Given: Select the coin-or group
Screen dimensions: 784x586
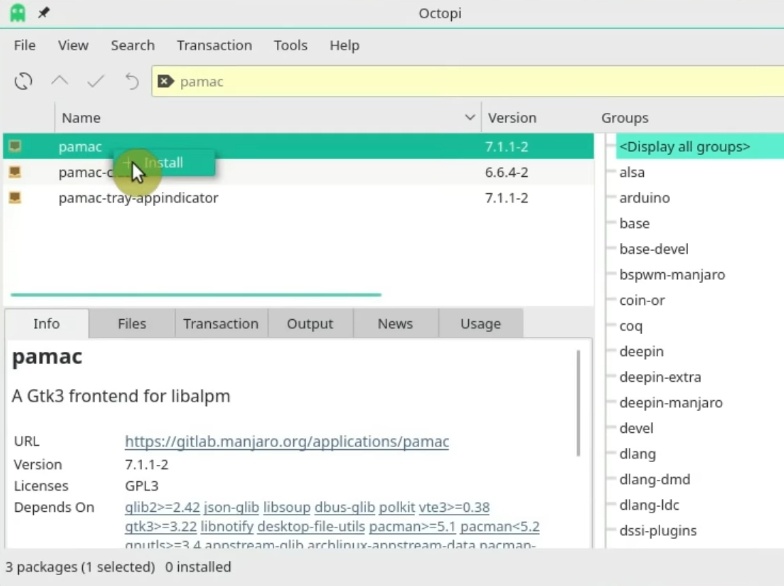Looking at the screenshot, I should pos(642,300).
